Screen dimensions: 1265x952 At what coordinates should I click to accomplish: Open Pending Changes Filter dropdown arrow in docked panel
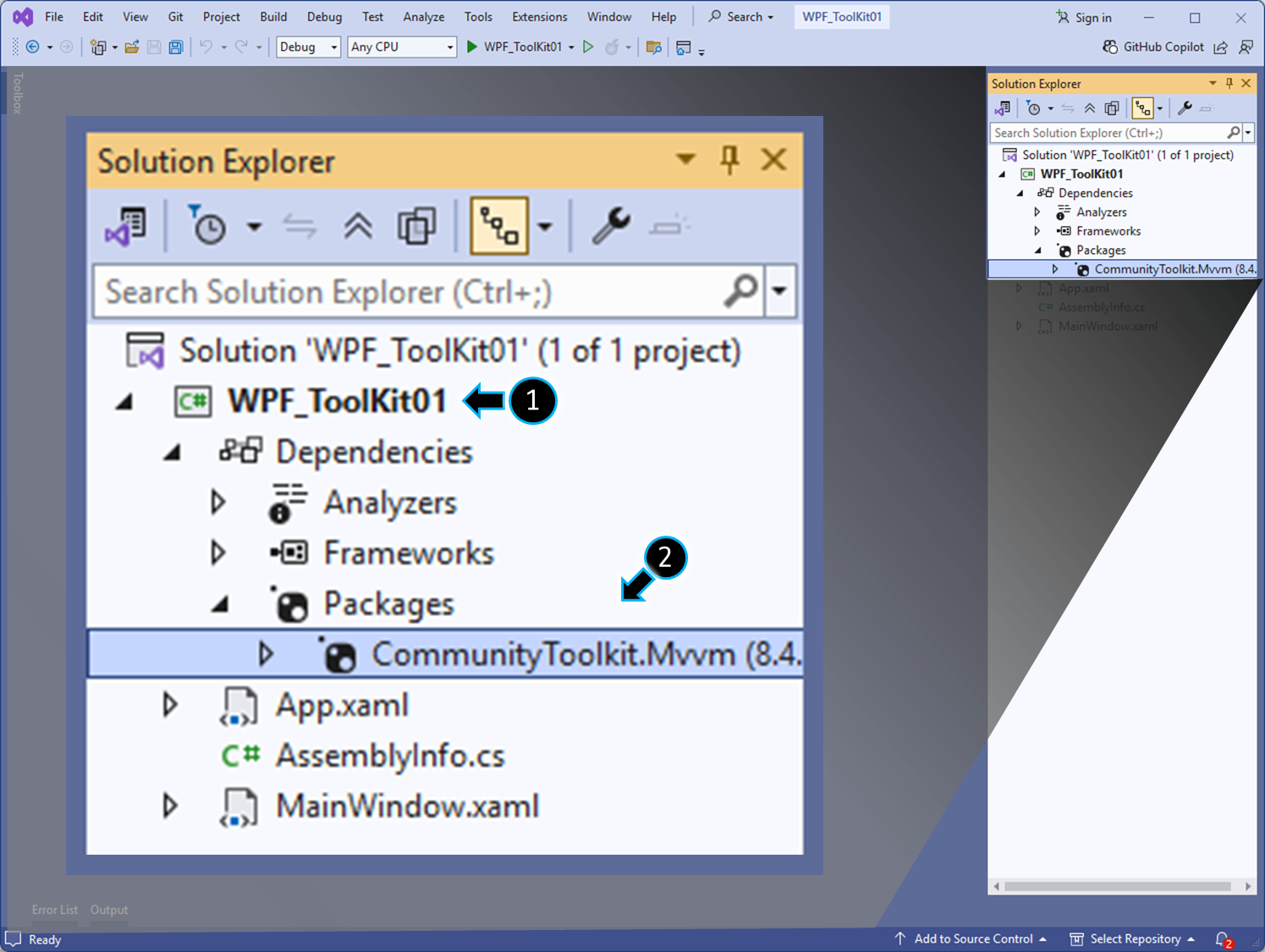(x=1050, y=108)
